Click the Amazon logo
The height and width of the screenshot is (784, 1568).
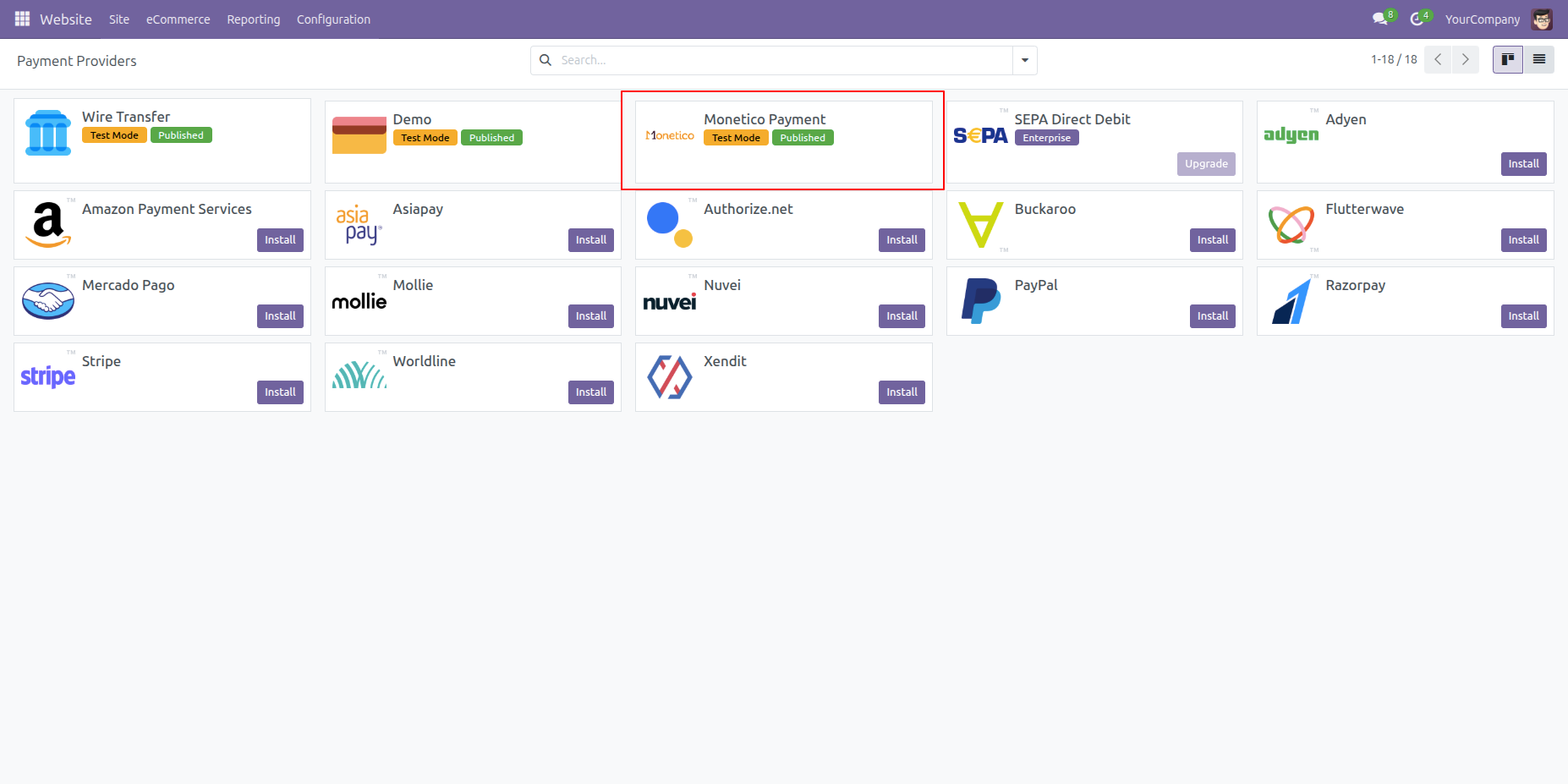[x=48, y=224]
